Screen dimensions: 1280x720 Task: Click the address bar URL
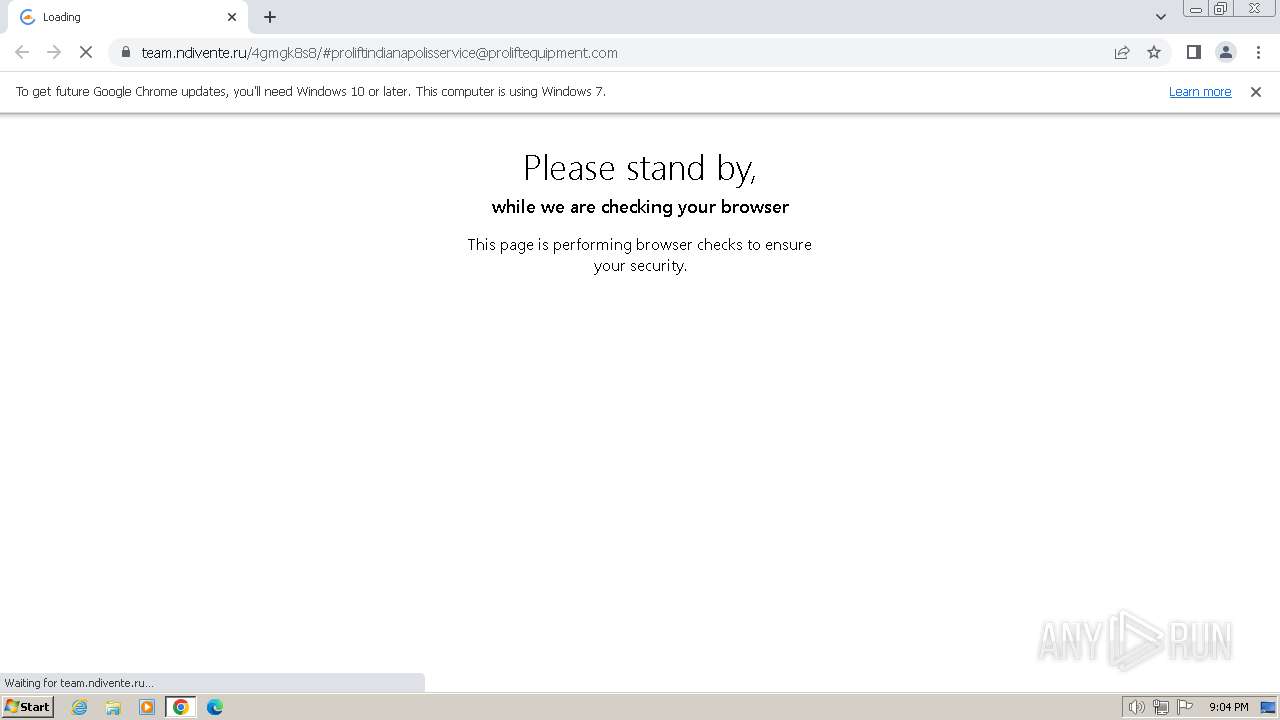pyautogui.click(x=379, y=53)
